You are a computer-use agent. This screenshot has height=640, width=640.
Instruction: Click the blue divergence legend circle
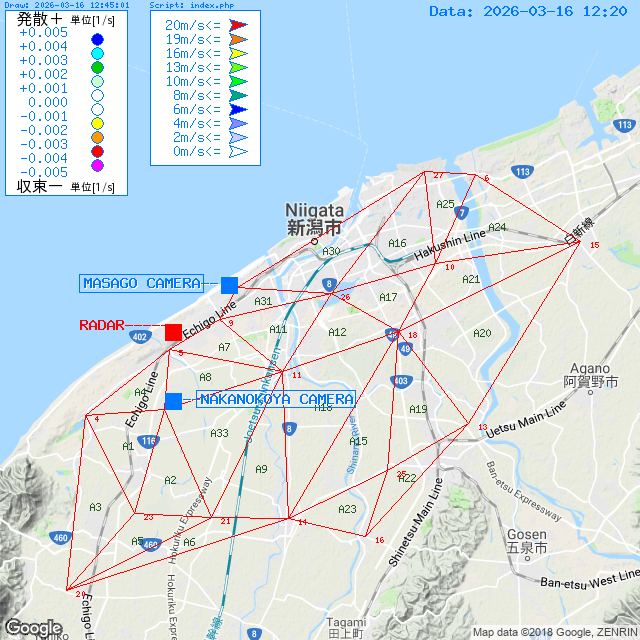[x=97, y=39]
